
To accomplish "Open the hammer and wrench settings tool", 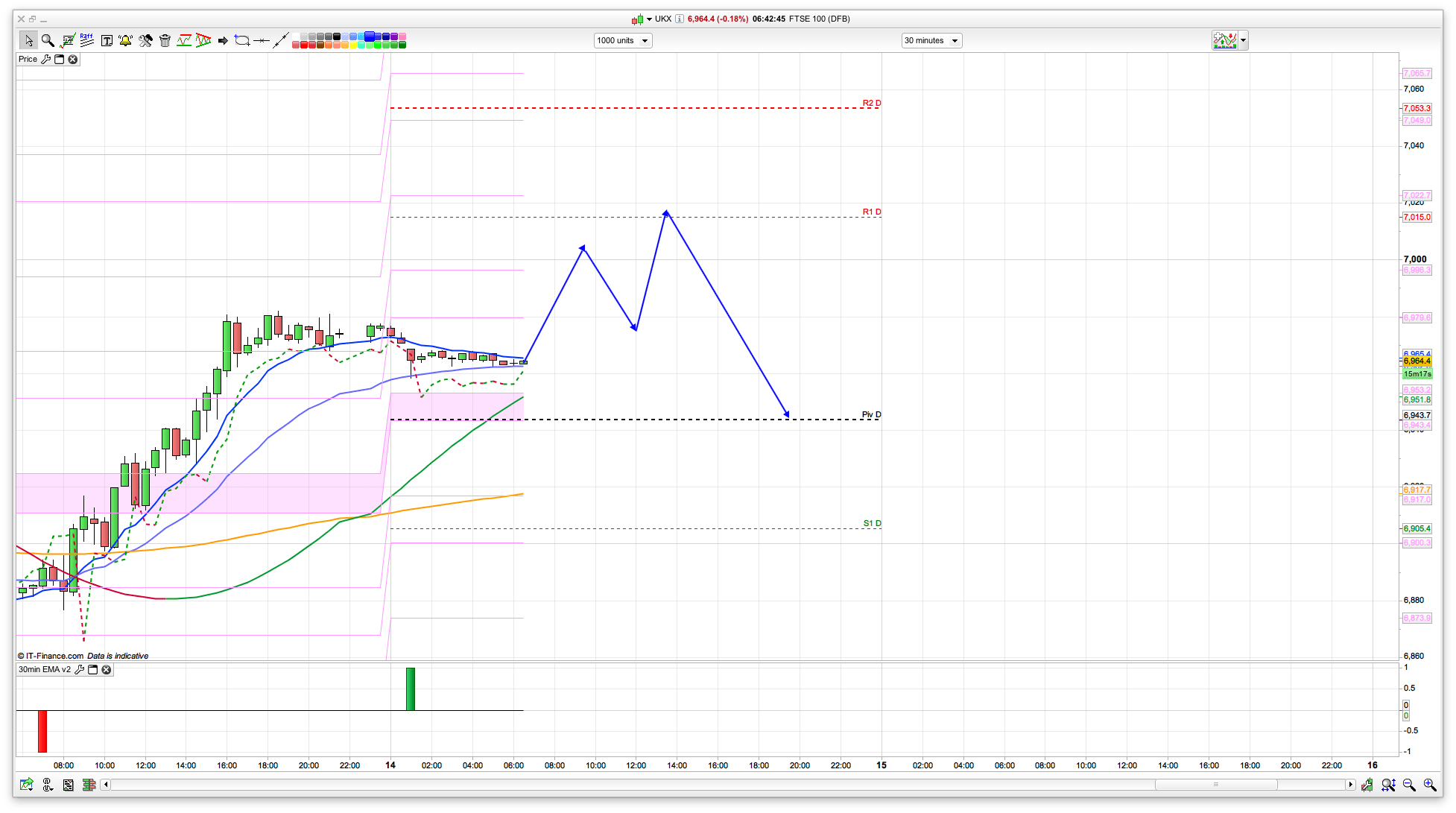I will coord(145,40).
